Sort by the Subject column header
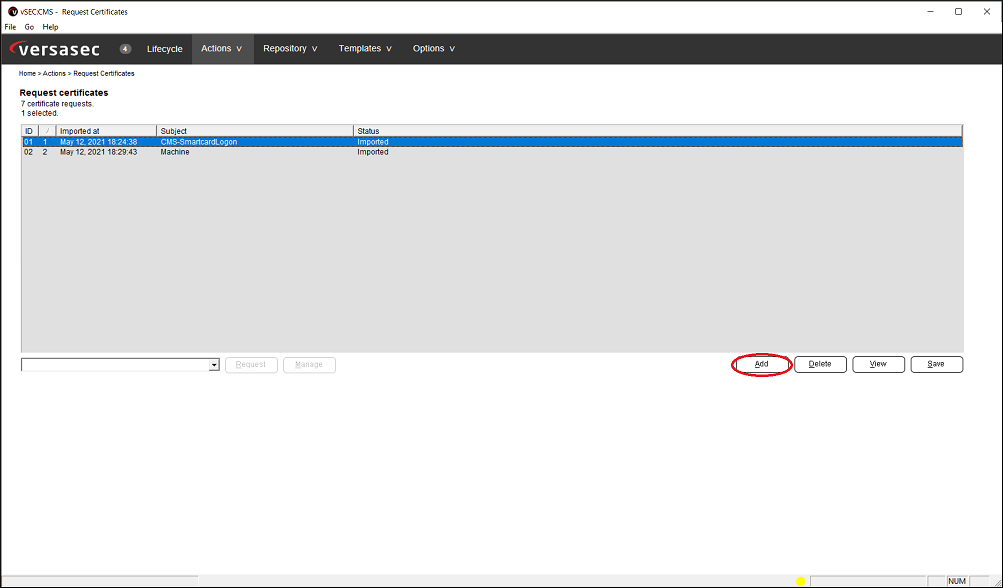This screenshot has width=1003, height=588. [x=254, y=131]
